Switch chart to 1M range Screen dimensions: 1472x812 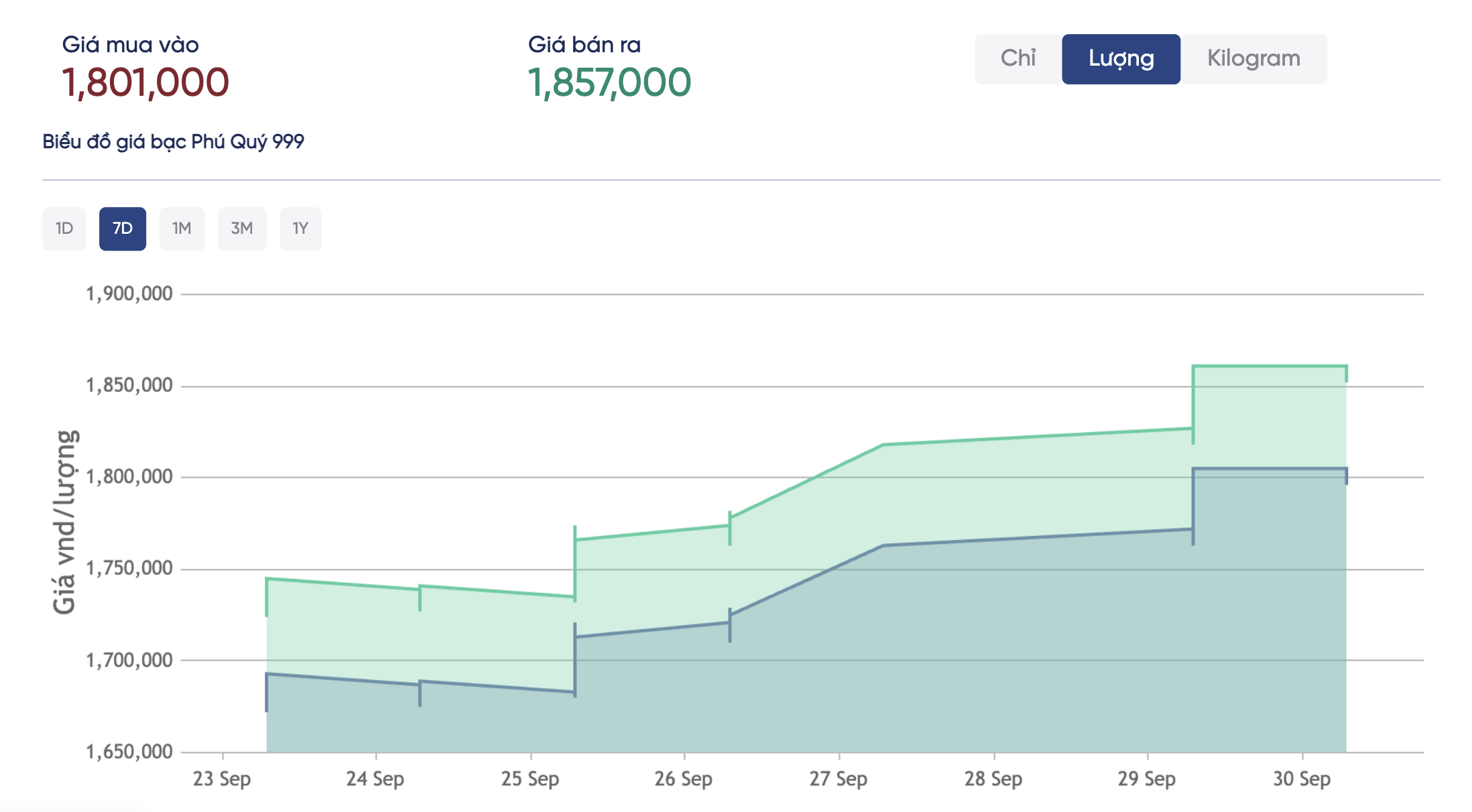point(182,228)
